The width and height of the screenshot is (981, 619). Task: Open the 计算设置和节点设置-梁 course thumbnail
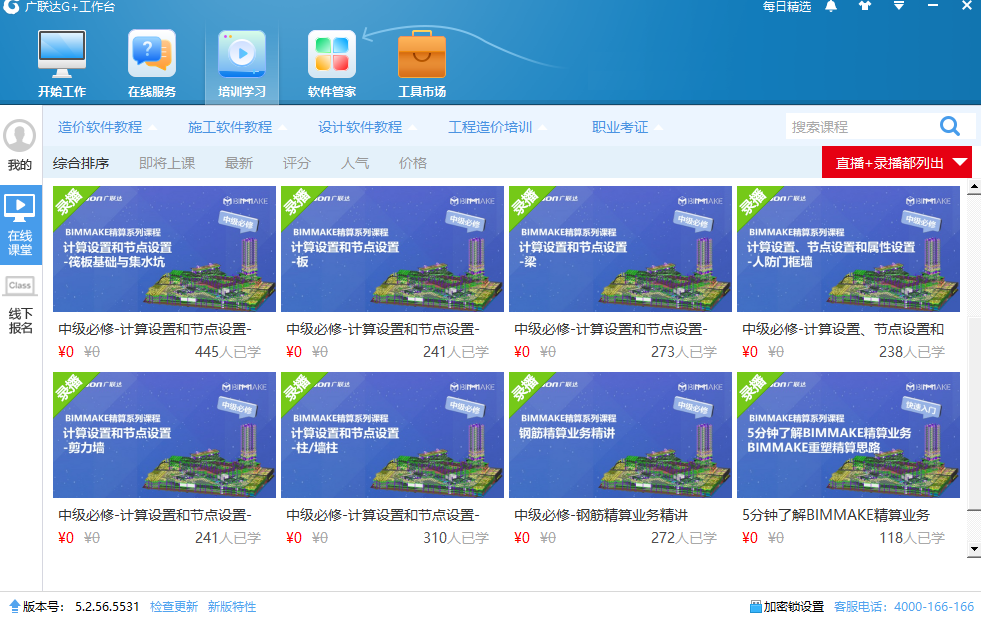621,249
